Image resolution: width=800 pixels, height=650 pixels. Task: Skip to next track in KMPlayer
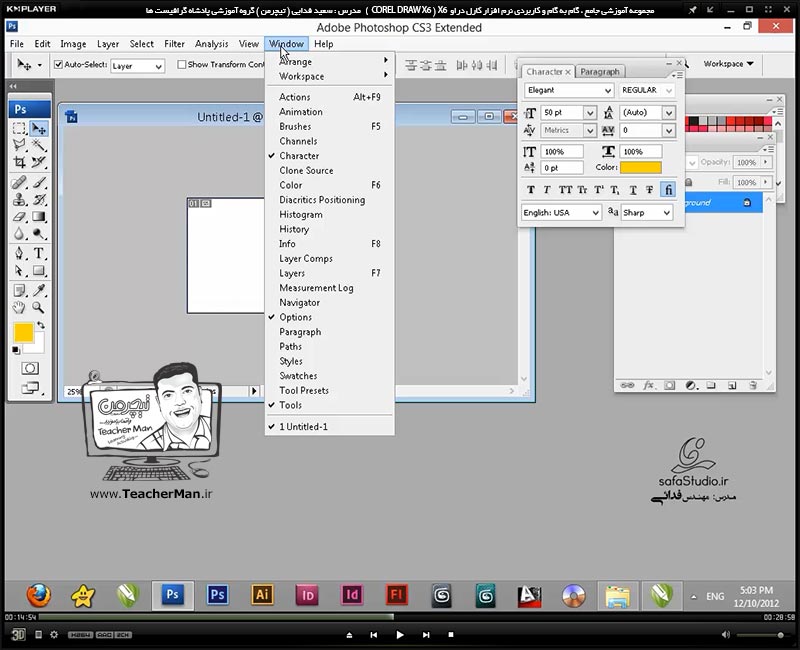(426, 635)
